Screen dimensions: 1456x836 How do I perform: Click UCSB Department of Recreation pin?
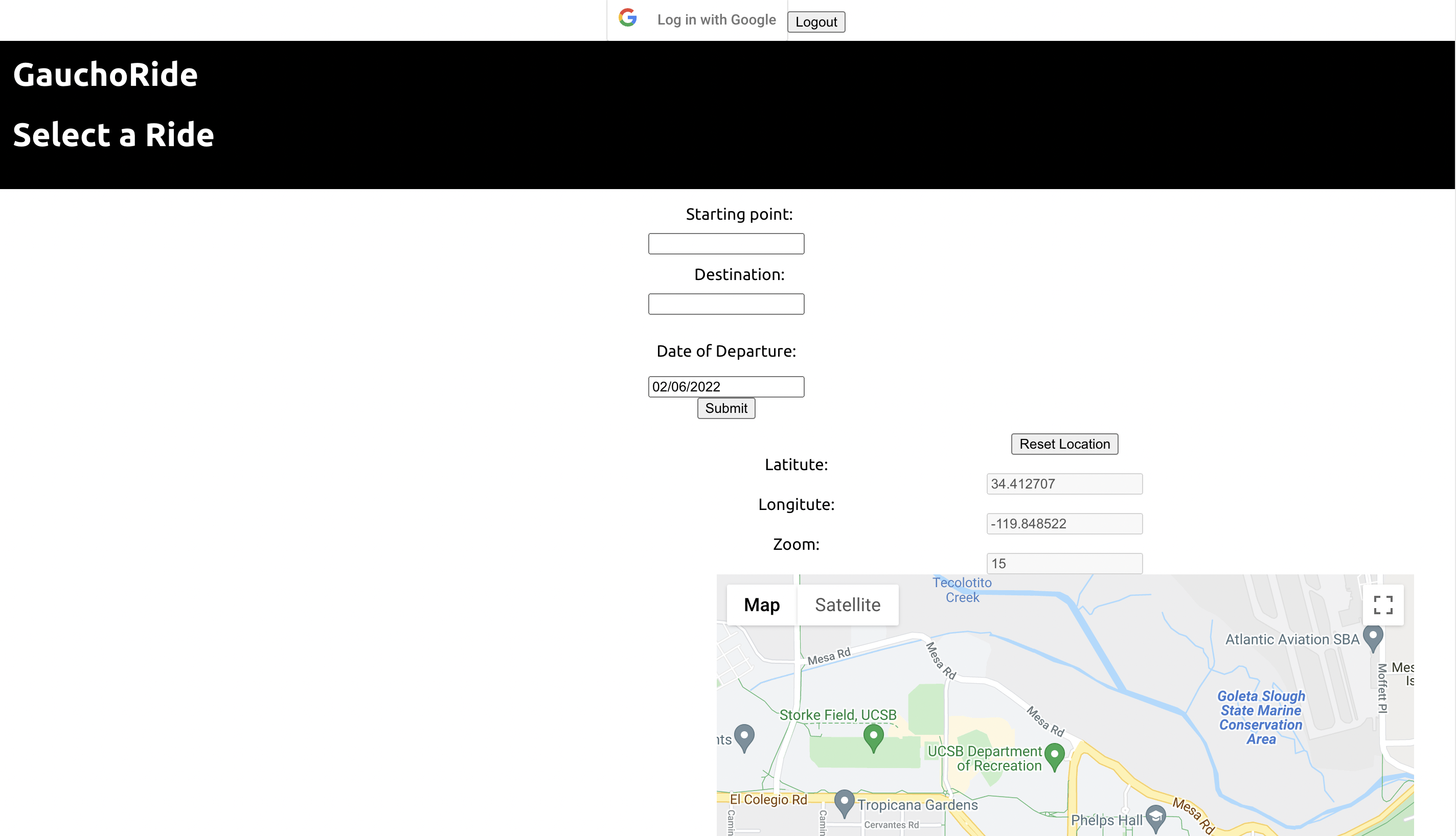[x=1054, y=755]
